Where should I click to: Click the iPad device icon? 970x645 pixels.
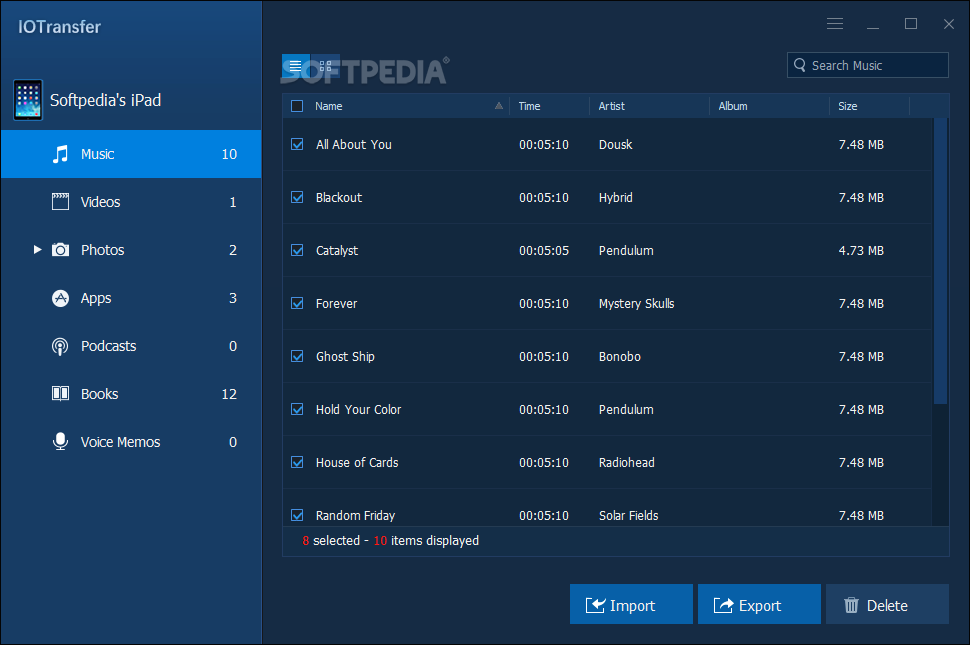click(28, 100)
